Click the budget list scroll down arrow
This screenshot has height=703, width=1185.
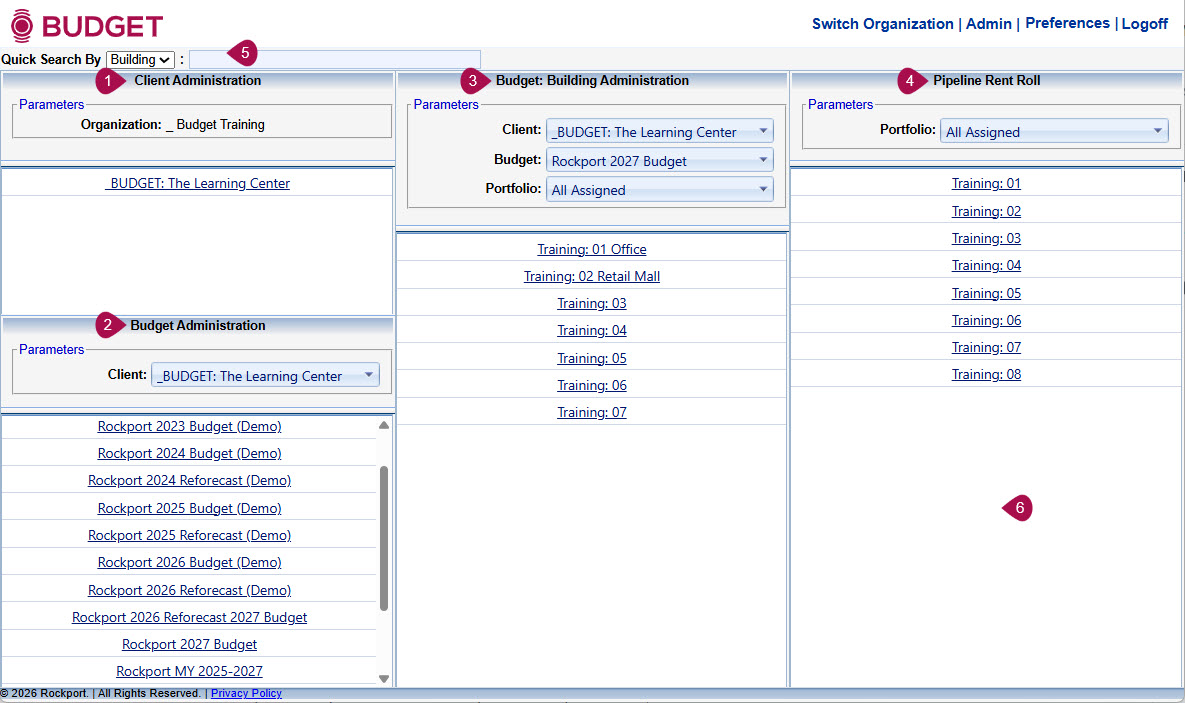384,679
